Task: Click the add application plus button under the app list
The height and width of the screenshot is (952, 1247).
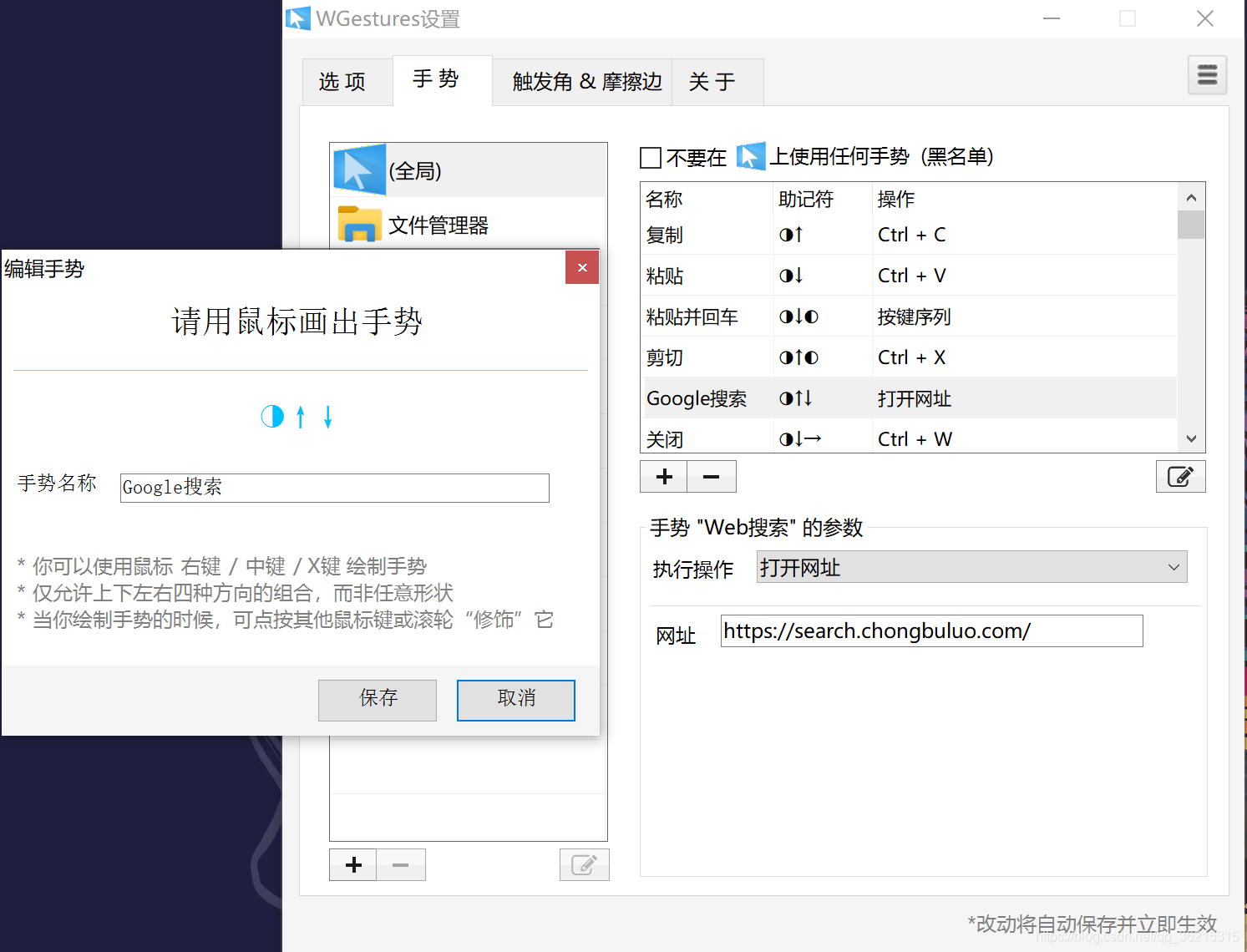Action: point(353,865)
